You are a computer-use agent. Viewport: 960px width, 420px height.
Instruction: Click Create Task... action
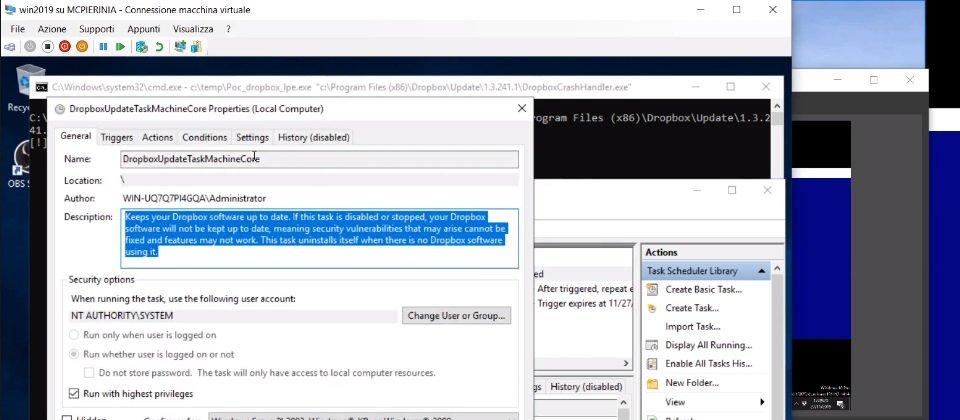coord(692,308)
